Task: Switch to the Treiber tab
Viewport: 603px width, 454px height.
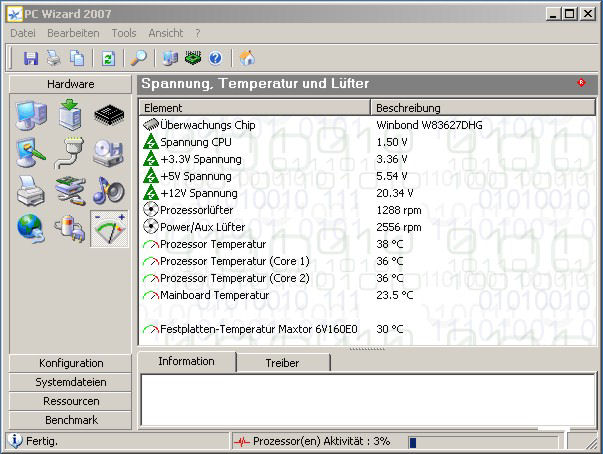Action: point(283,363)
